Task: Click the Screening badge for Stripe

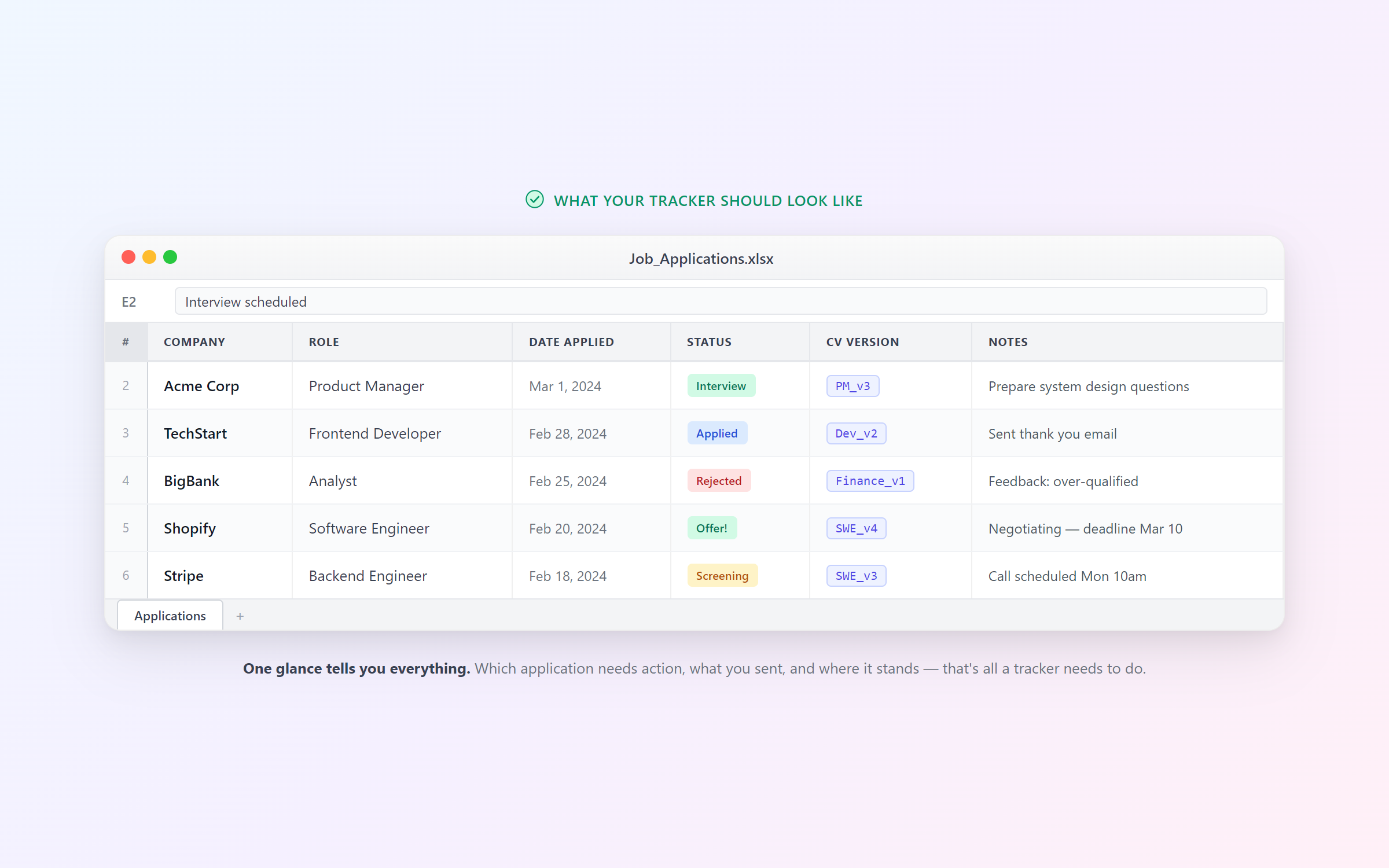Action: point(722,575)
